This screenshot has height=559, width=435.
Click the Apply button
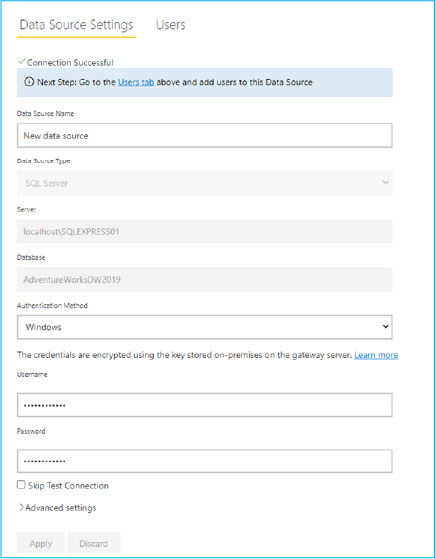pyautogui.click(x=41, y=544)
